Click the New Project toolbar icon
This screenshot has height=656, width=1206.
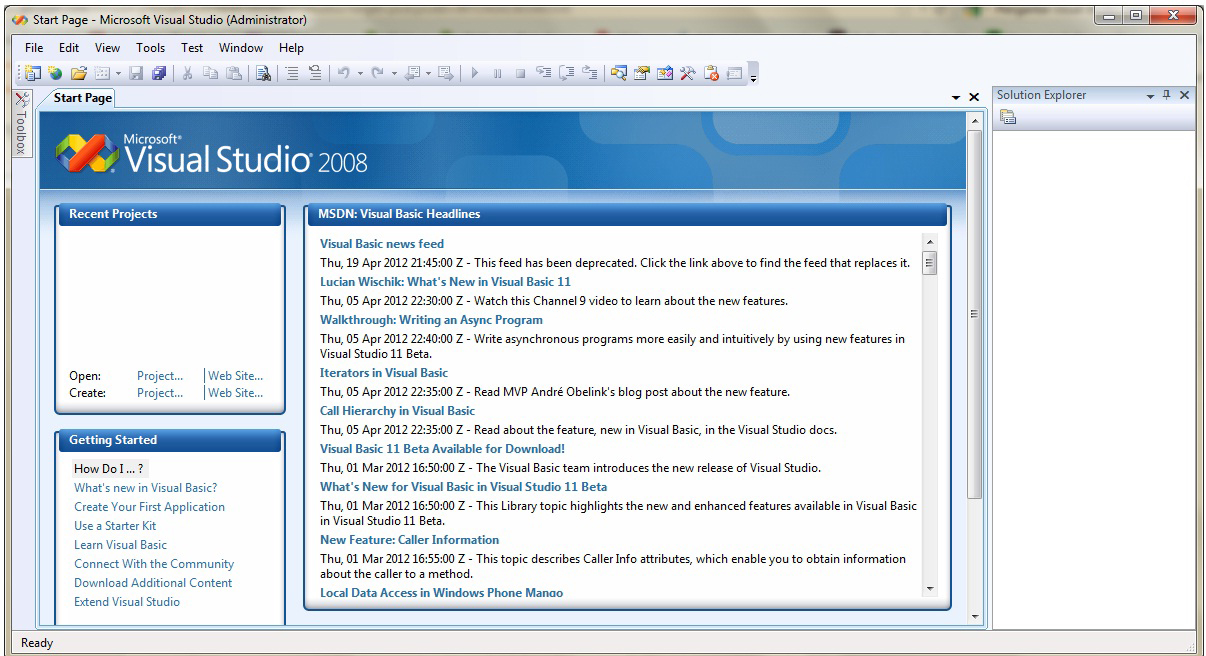[32, 73]
